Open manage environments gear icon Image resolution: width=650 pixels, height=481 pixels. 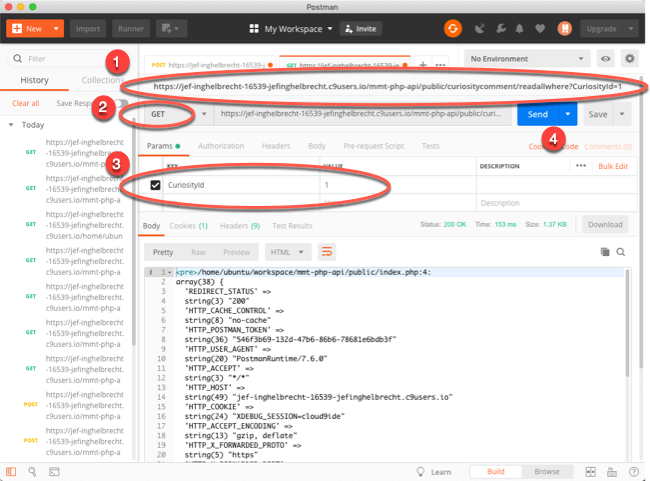(x=630, y=58)
